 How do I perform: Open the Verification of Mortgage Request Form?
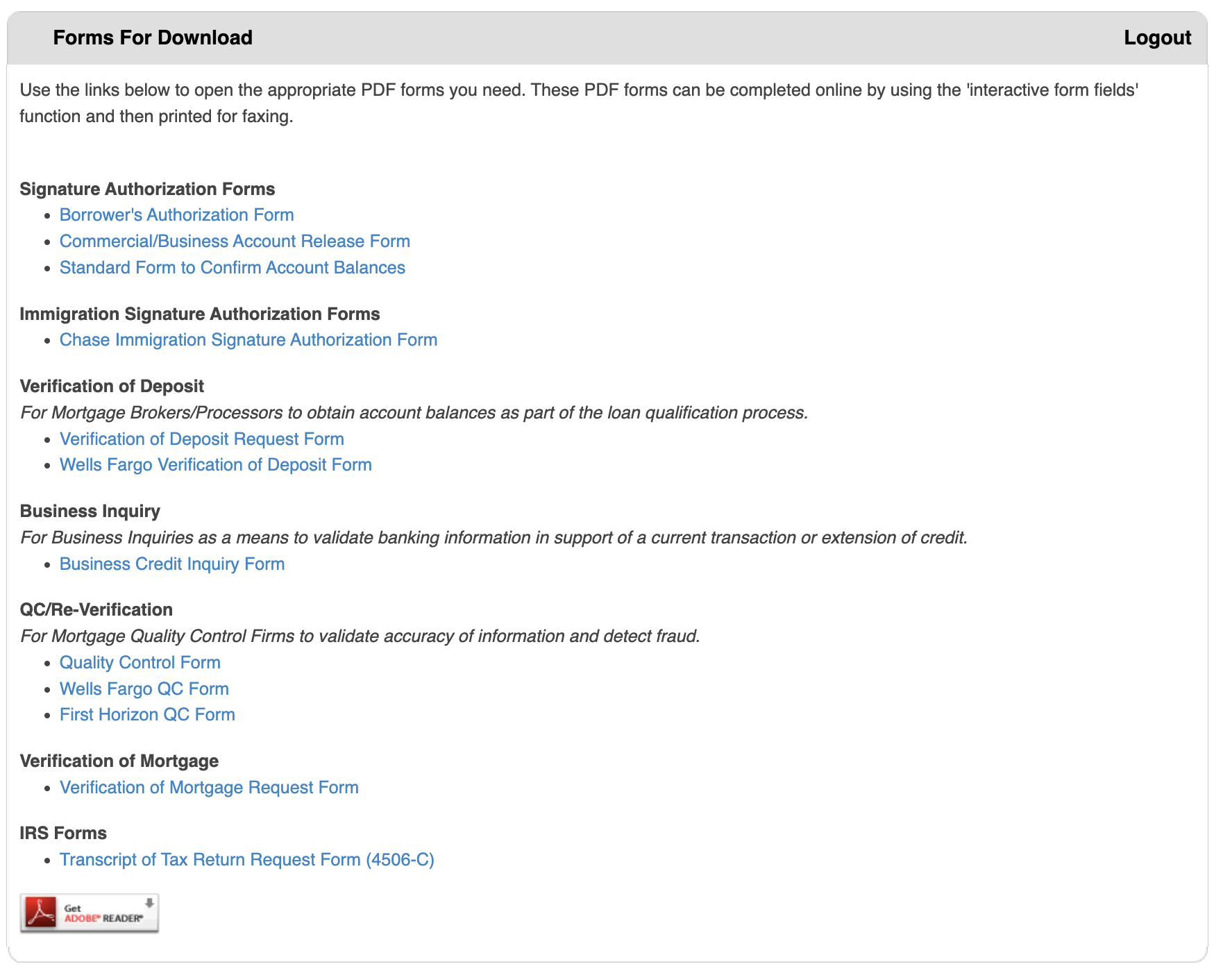point(209,787)
